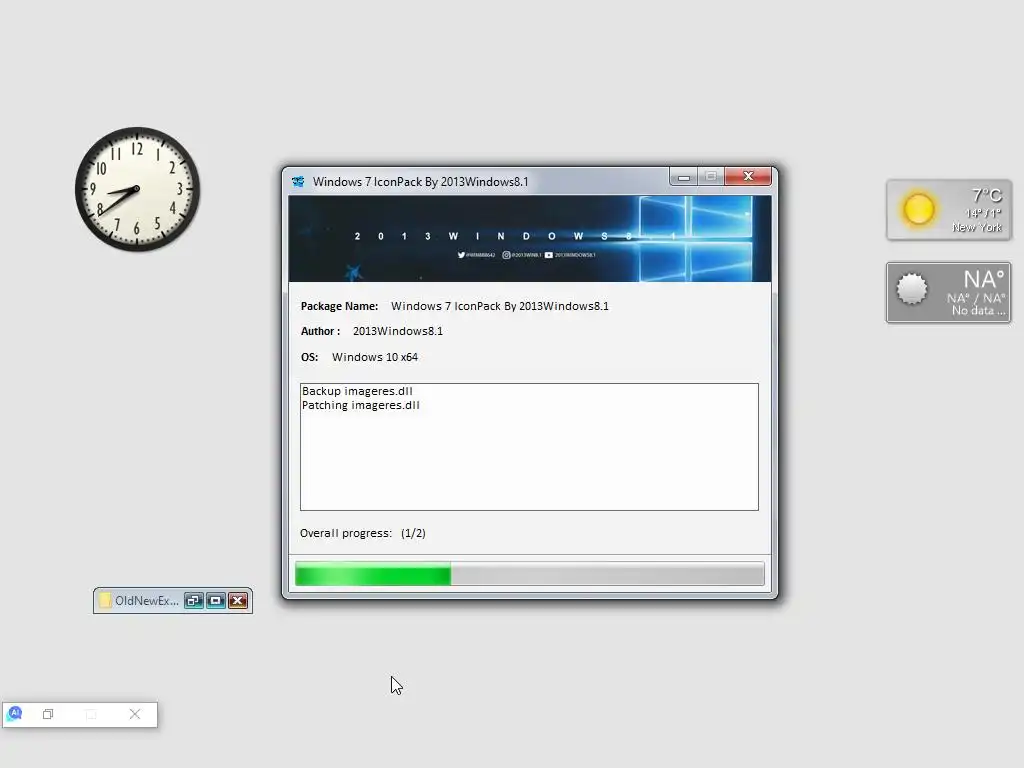Click the installer window title text

(421, 182)
